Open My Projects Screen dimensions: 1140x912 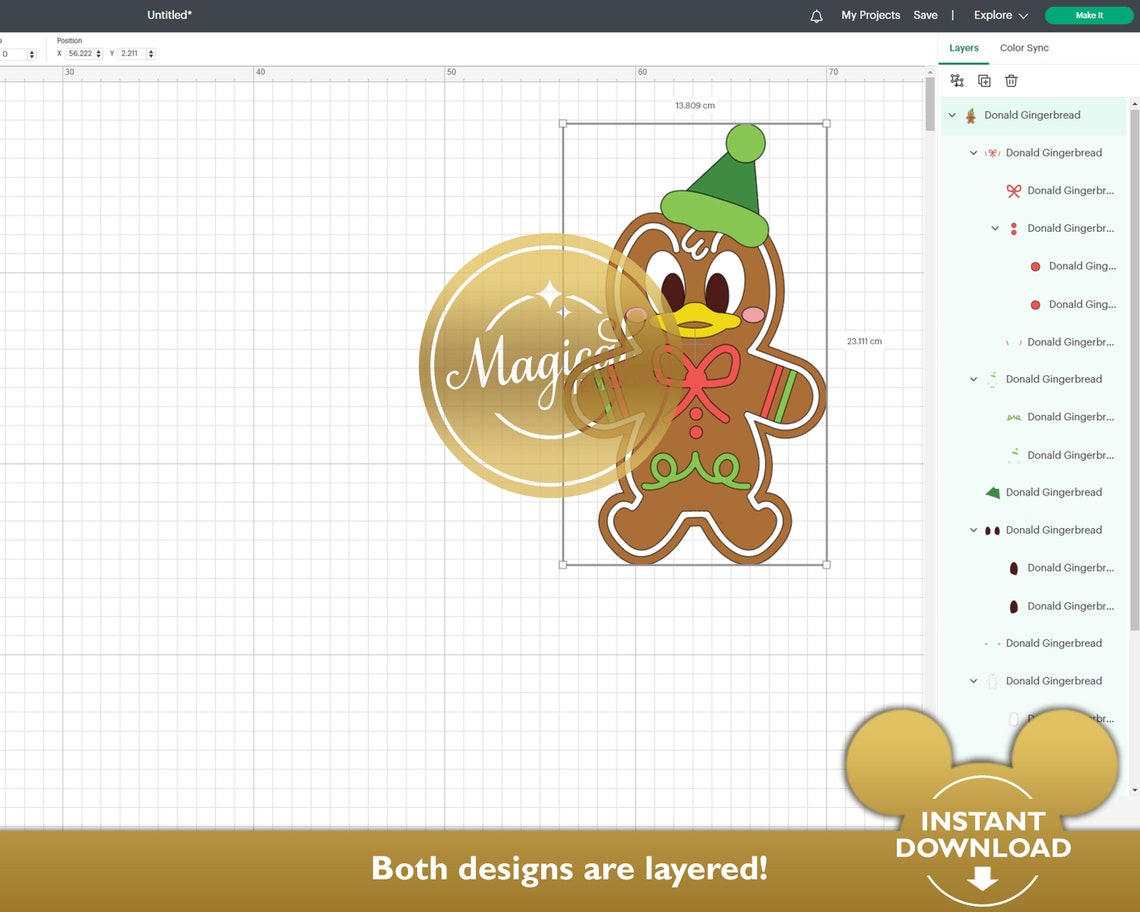pos(870,15)
